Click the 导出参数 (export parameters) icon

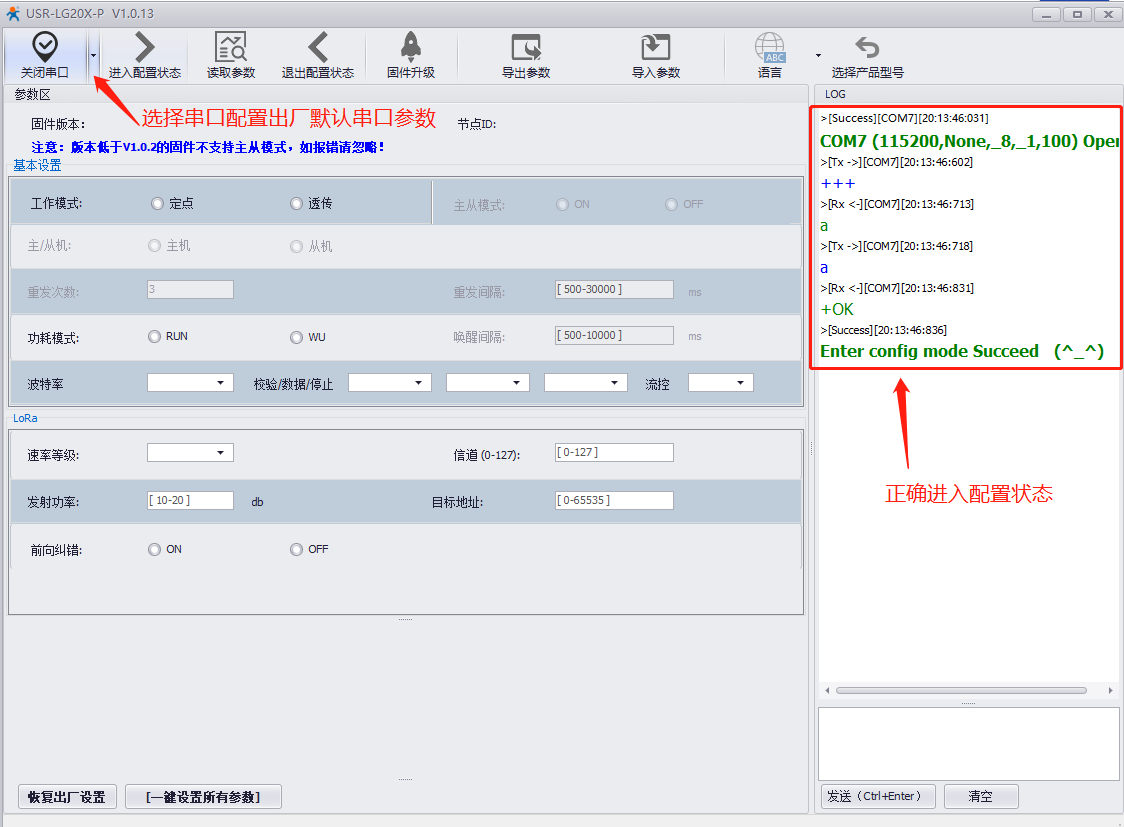(526, 47)
